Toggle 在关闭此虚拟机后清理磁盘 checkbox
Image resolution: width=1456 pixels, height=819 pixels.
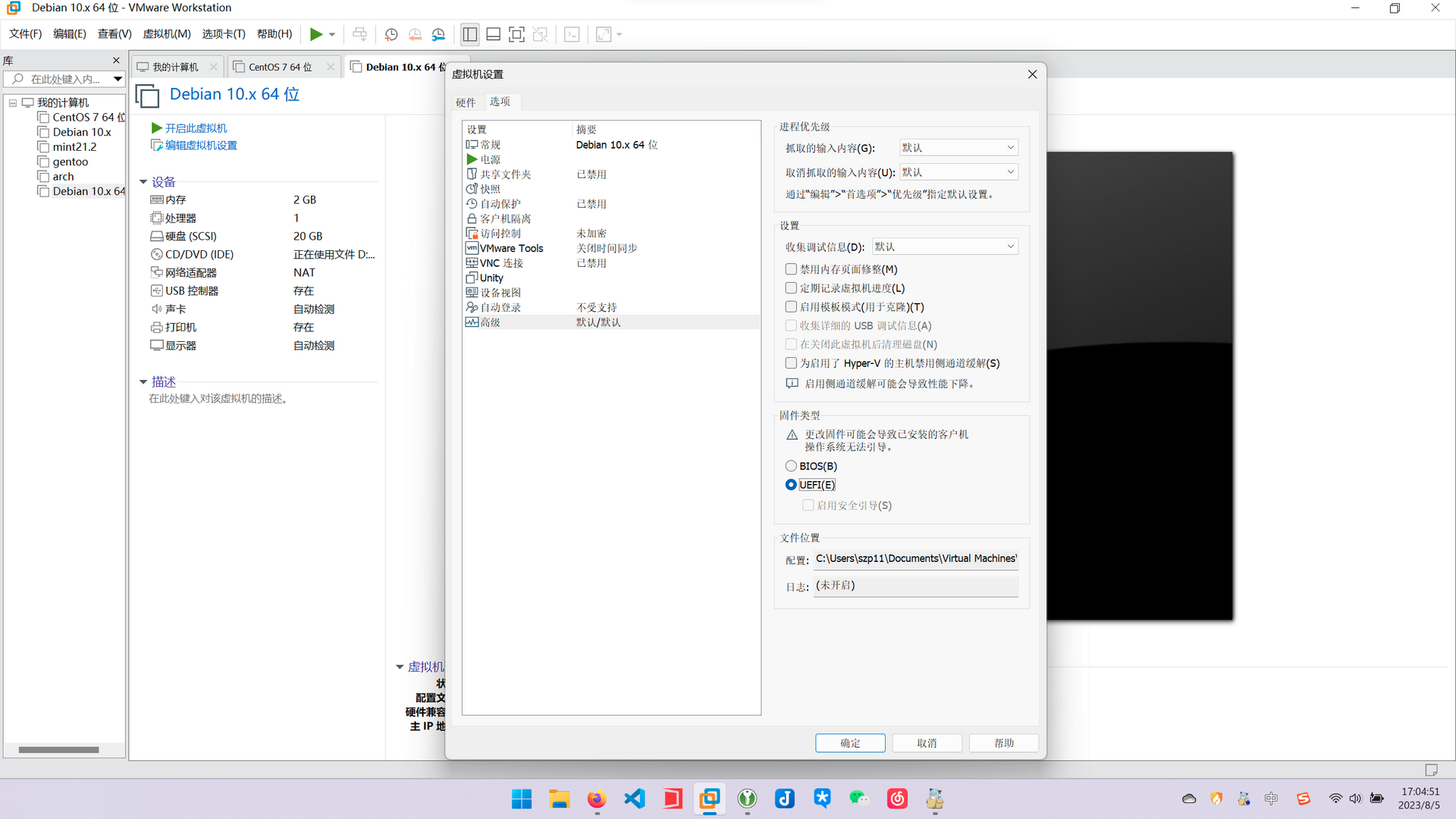coord(791,344)
